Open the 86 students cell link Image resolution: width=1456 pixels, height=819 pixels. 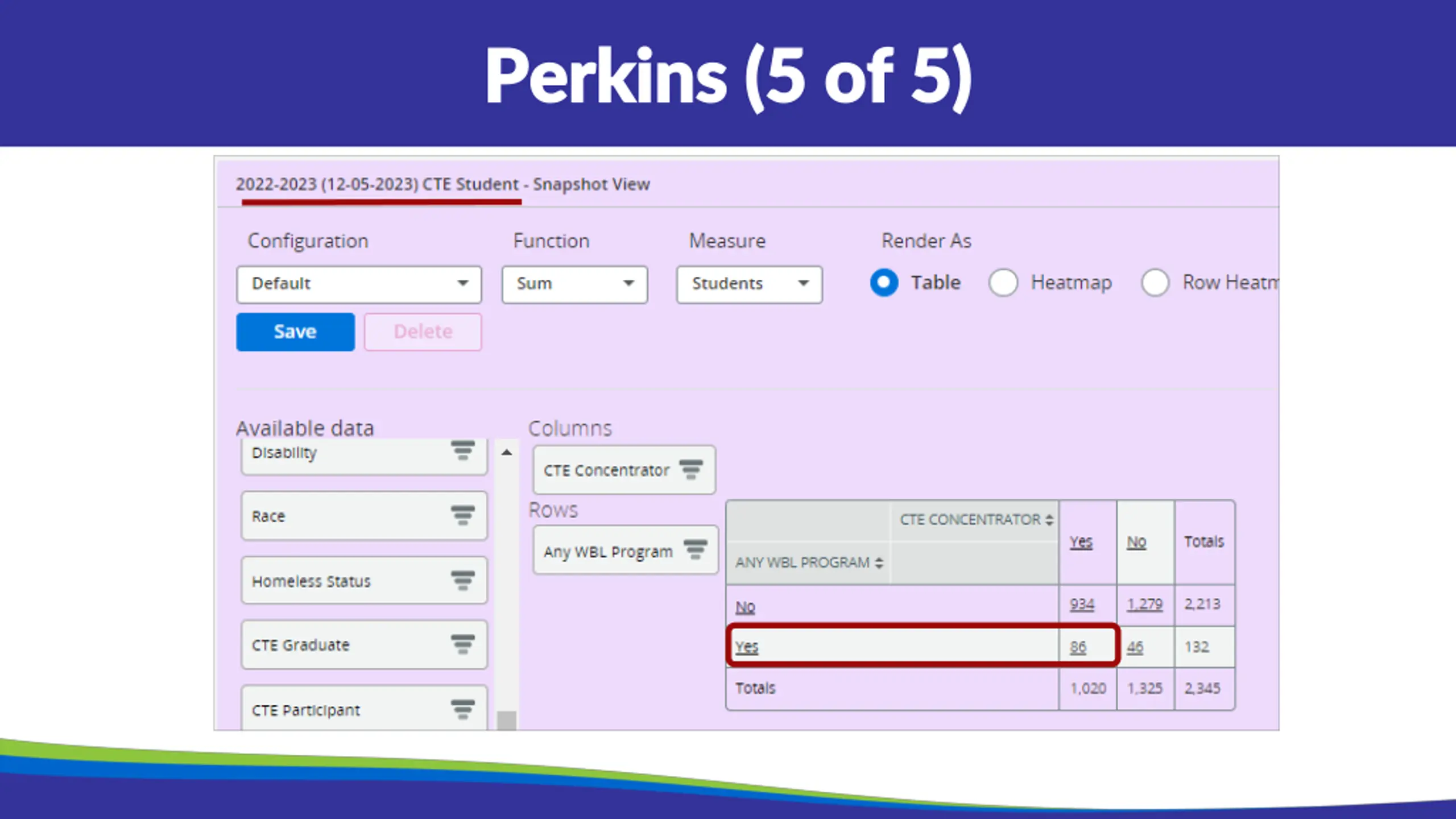pyautogui.click(x=1078, y=647)
